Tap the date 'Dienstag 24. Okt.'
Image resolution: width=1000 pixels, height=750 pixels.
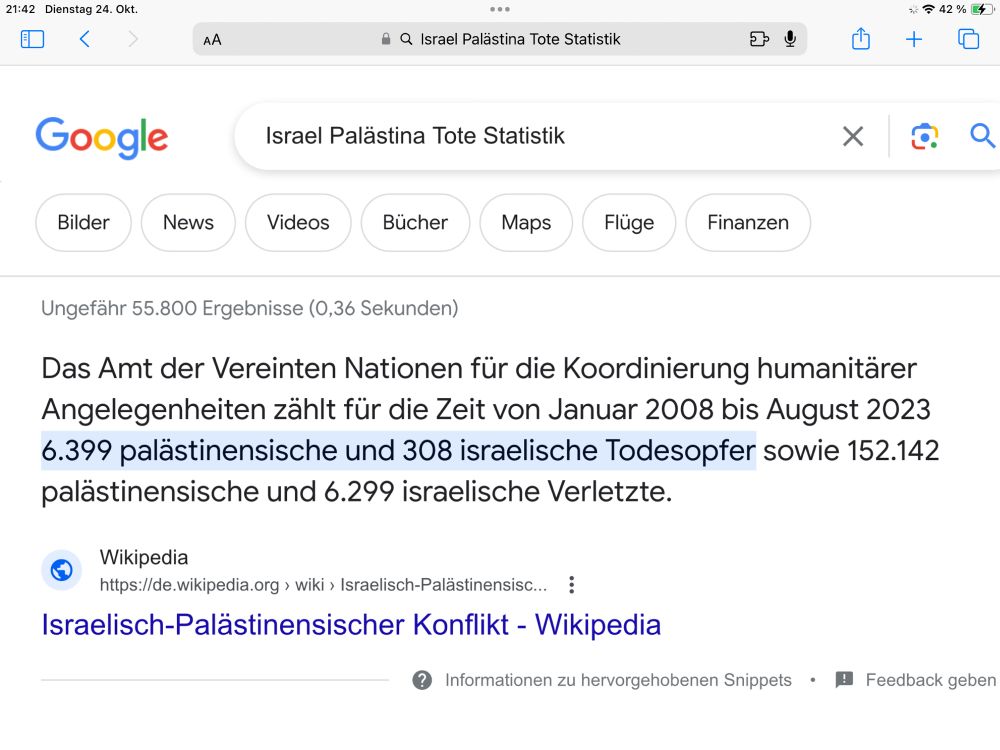pyautogui.click(x=91, y=10)
